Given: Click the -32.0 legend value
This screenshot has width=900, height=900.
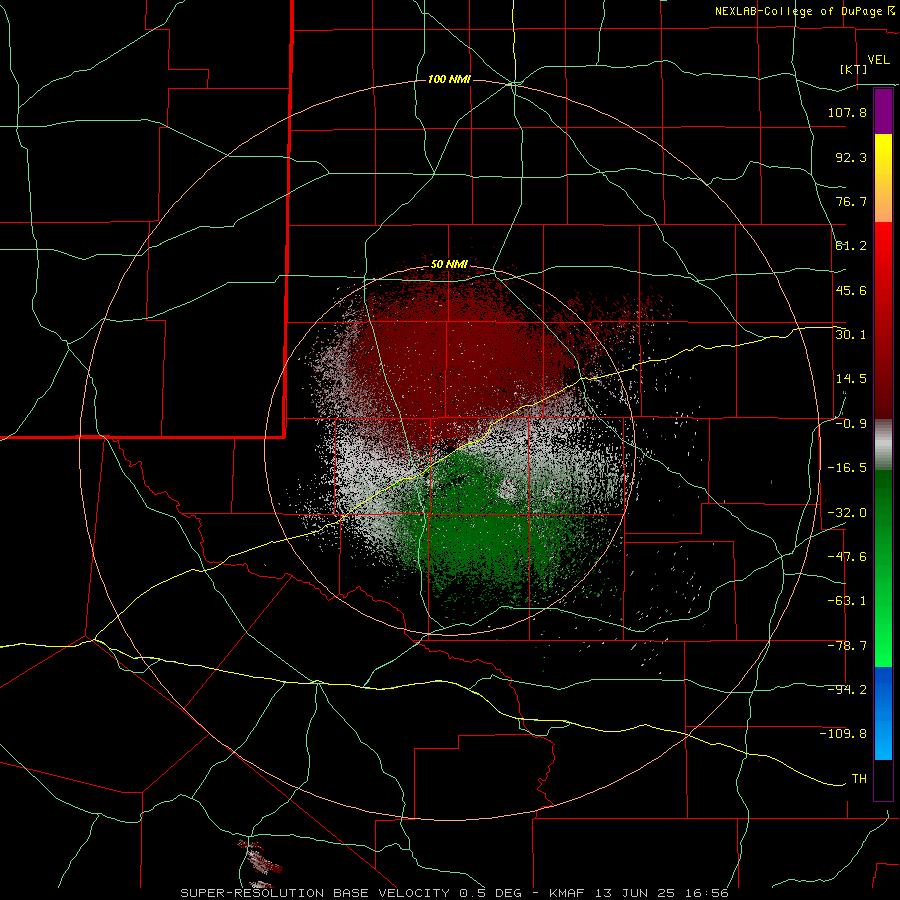Looking at the screenshot, I should 847,512.
